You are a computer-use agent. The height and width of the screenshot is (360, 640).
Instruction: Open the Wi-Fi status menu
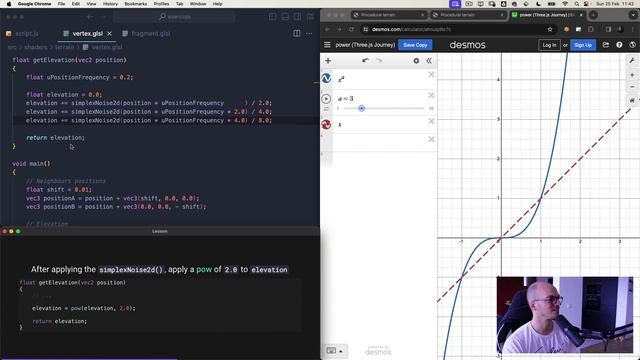tap(565, 4)
